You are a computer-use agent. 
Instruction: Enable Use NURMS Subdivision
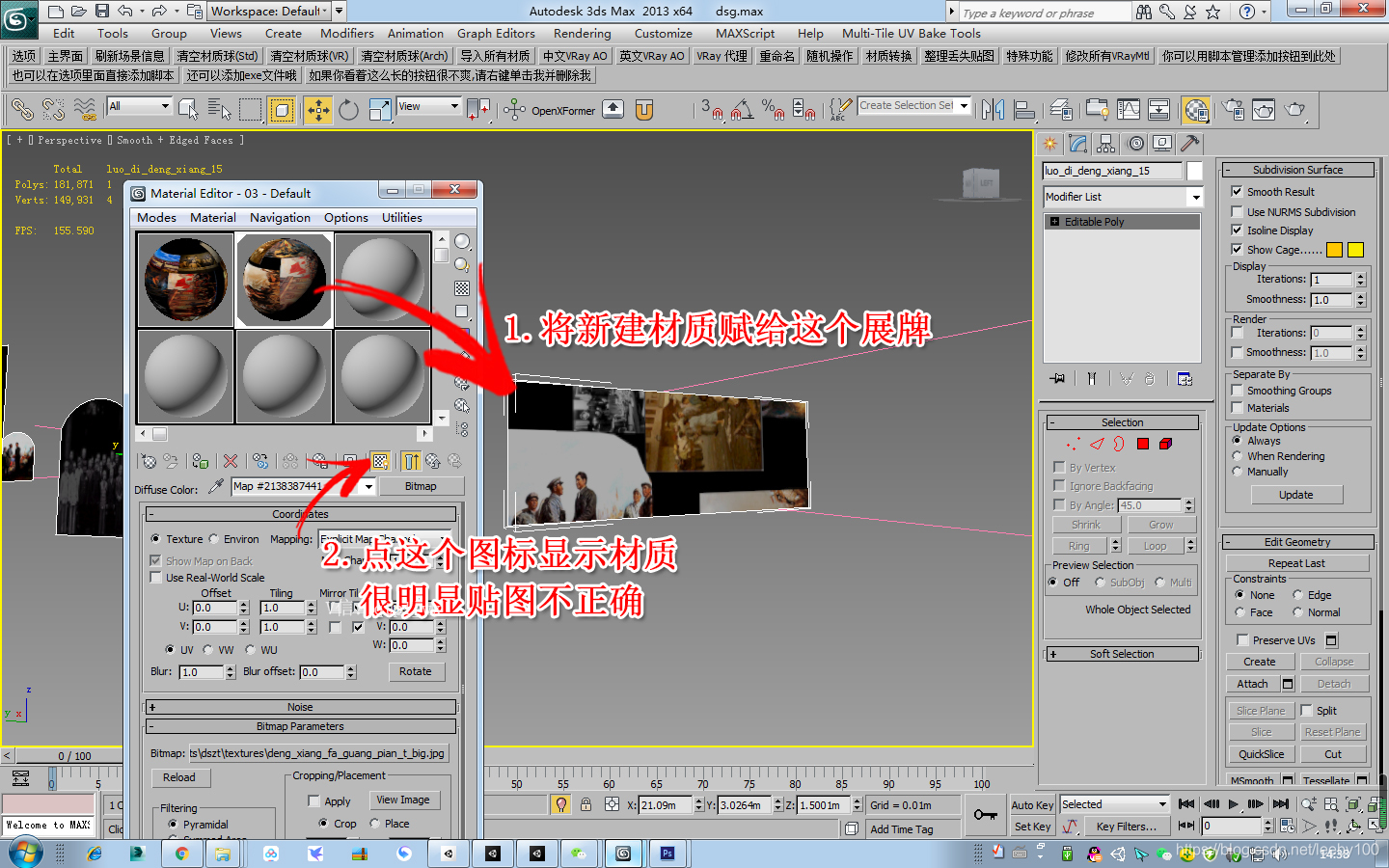[1237, 211]
